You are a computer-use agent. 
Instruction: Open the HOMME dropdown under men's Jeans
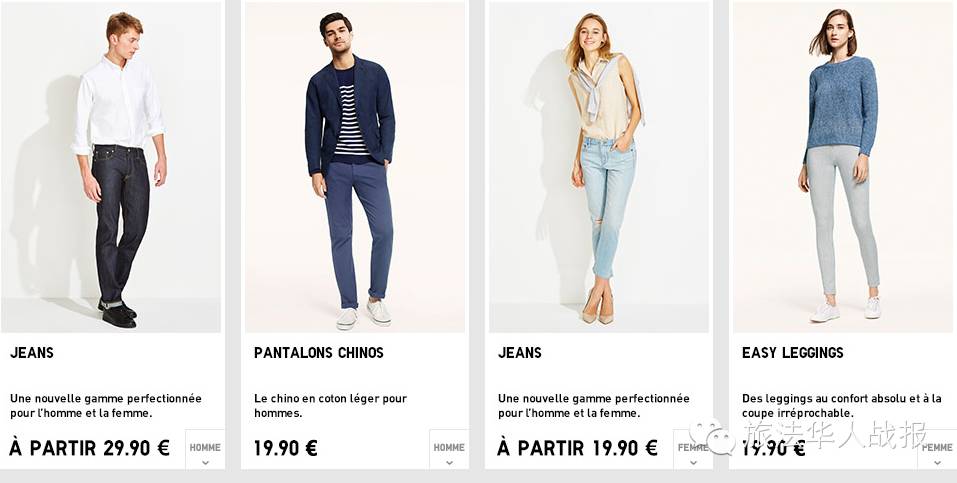pyautogui.click(x=205, y=449)
